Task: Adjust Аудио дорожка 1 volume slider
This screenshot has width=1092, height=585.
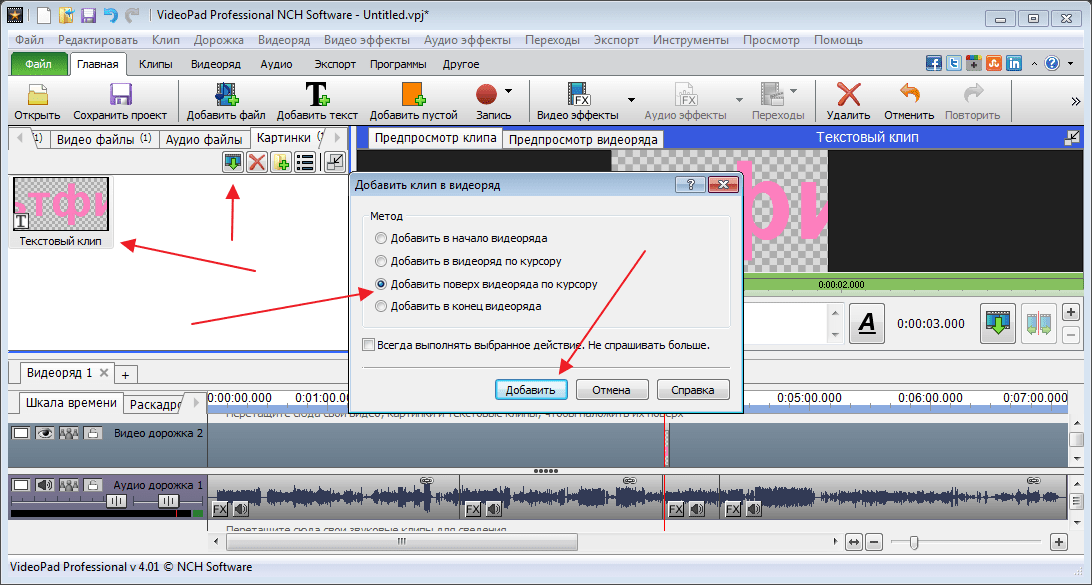Action: click(x=117, y=501)
